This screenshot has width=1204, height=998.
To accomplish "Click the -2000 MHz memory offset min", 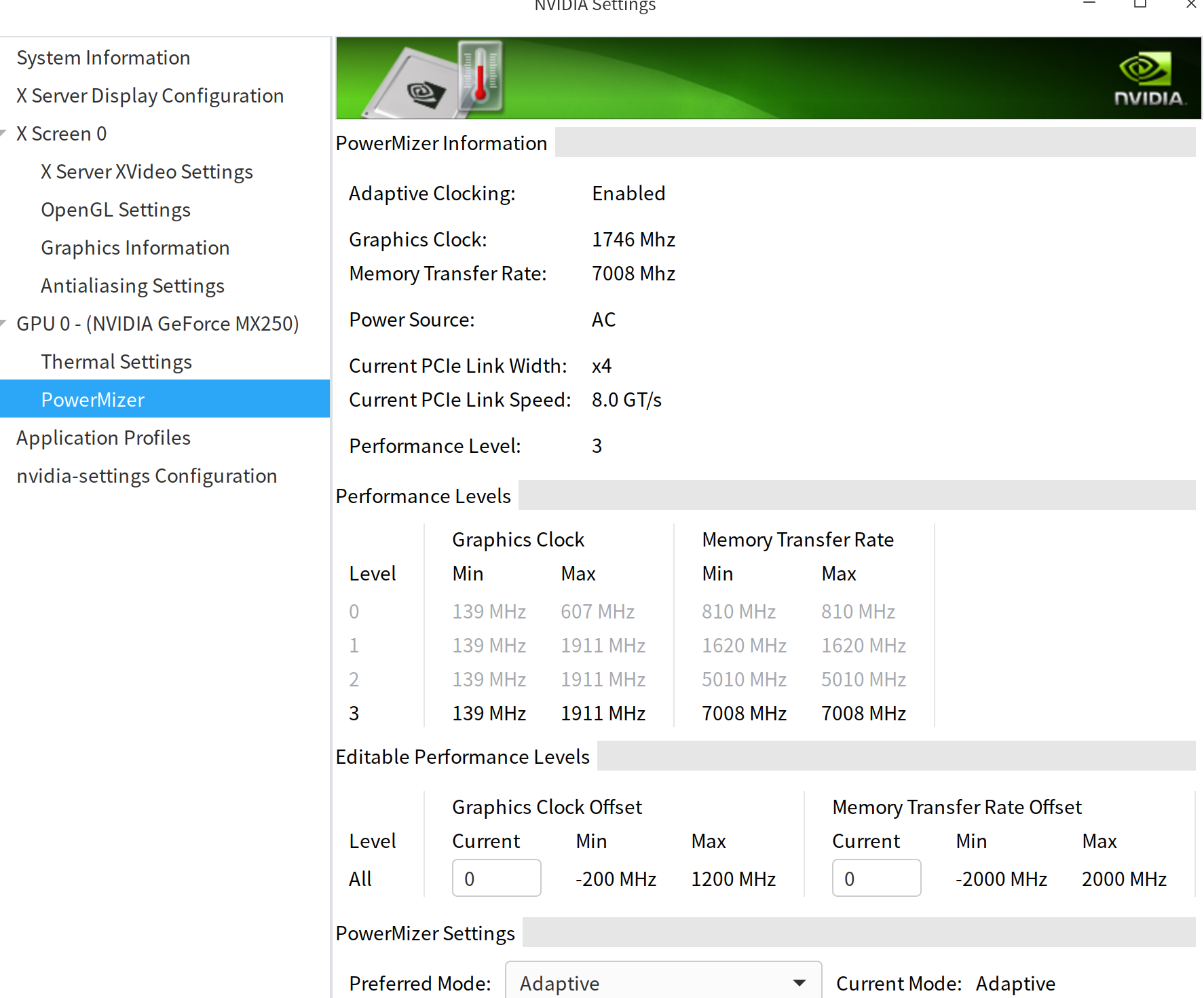I will 1001,879.
